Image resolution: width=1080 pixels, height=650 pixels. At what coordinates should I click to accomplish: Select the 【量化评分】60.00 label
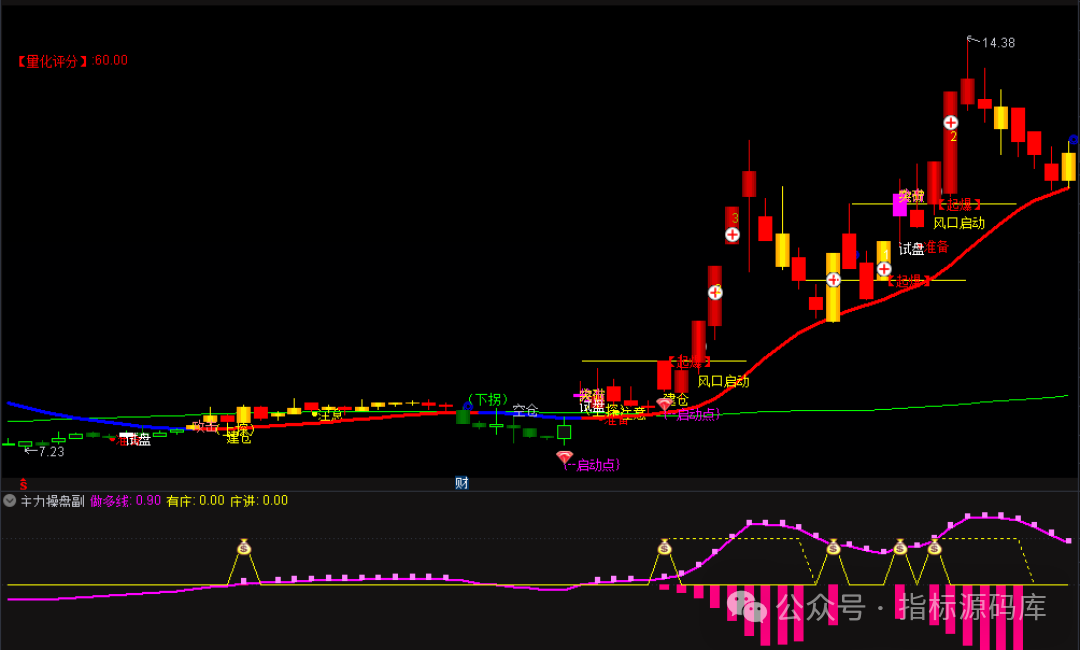[72, 60]
